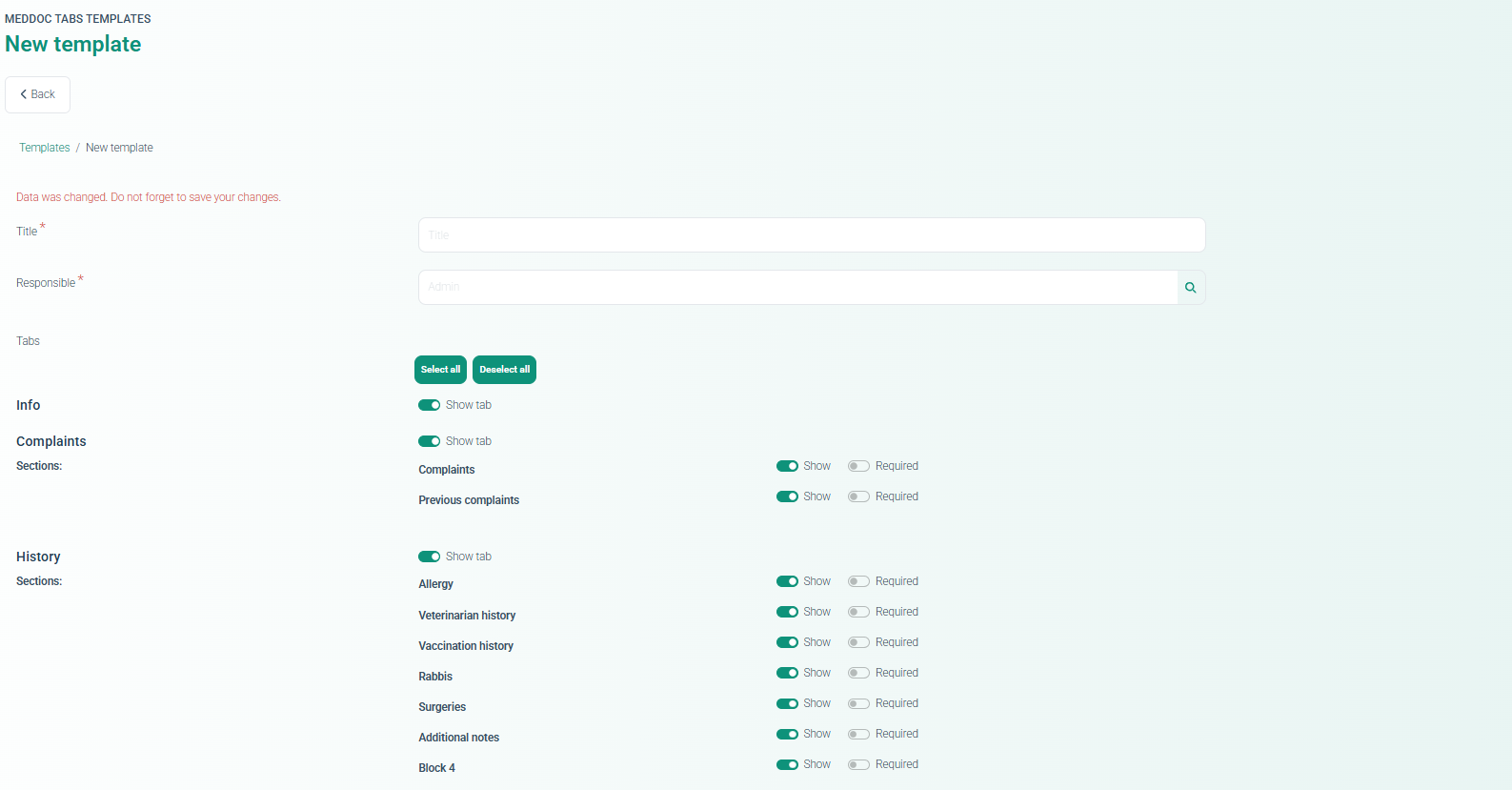The image size is (1512, 790).
Task: Enable Required for Block 4
Action: [x=858, y=764]
